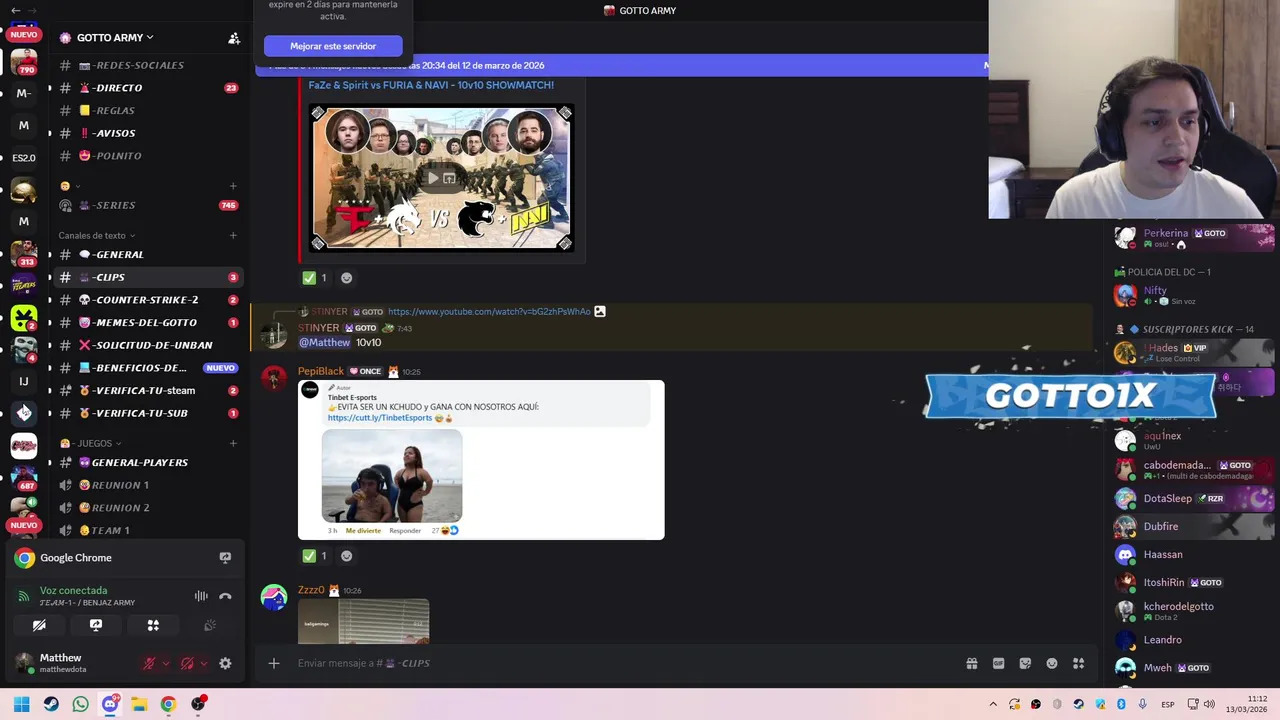This screenshot has height=720, width=1280.
Task: Open apps launcher in message bar
Action: point(1079,663)
